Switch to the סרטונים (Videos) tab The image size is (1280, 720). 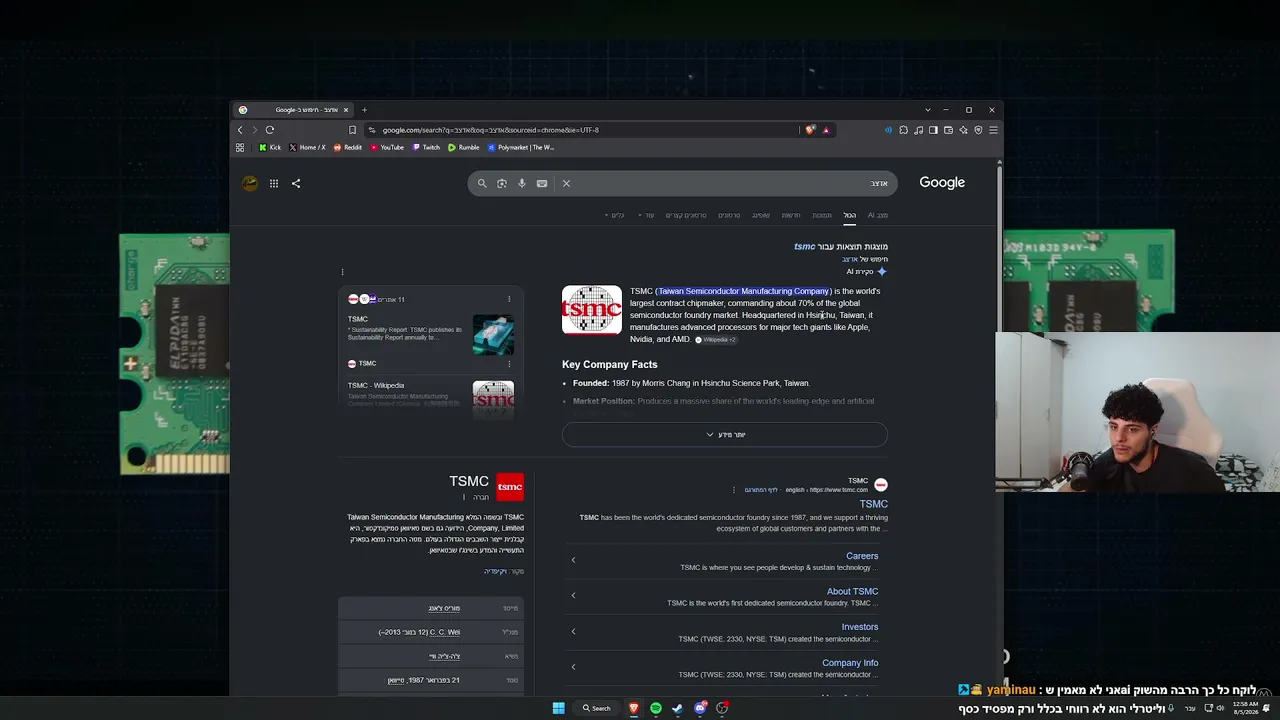(x=729, y=215)
